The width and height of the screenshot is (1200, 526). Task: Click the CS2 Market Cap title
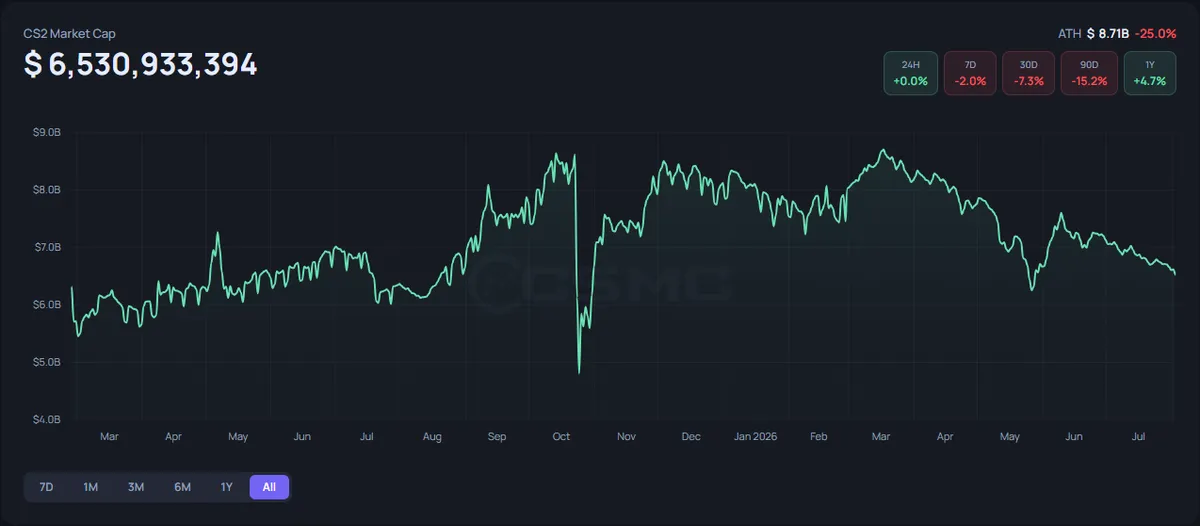(69, 33)
